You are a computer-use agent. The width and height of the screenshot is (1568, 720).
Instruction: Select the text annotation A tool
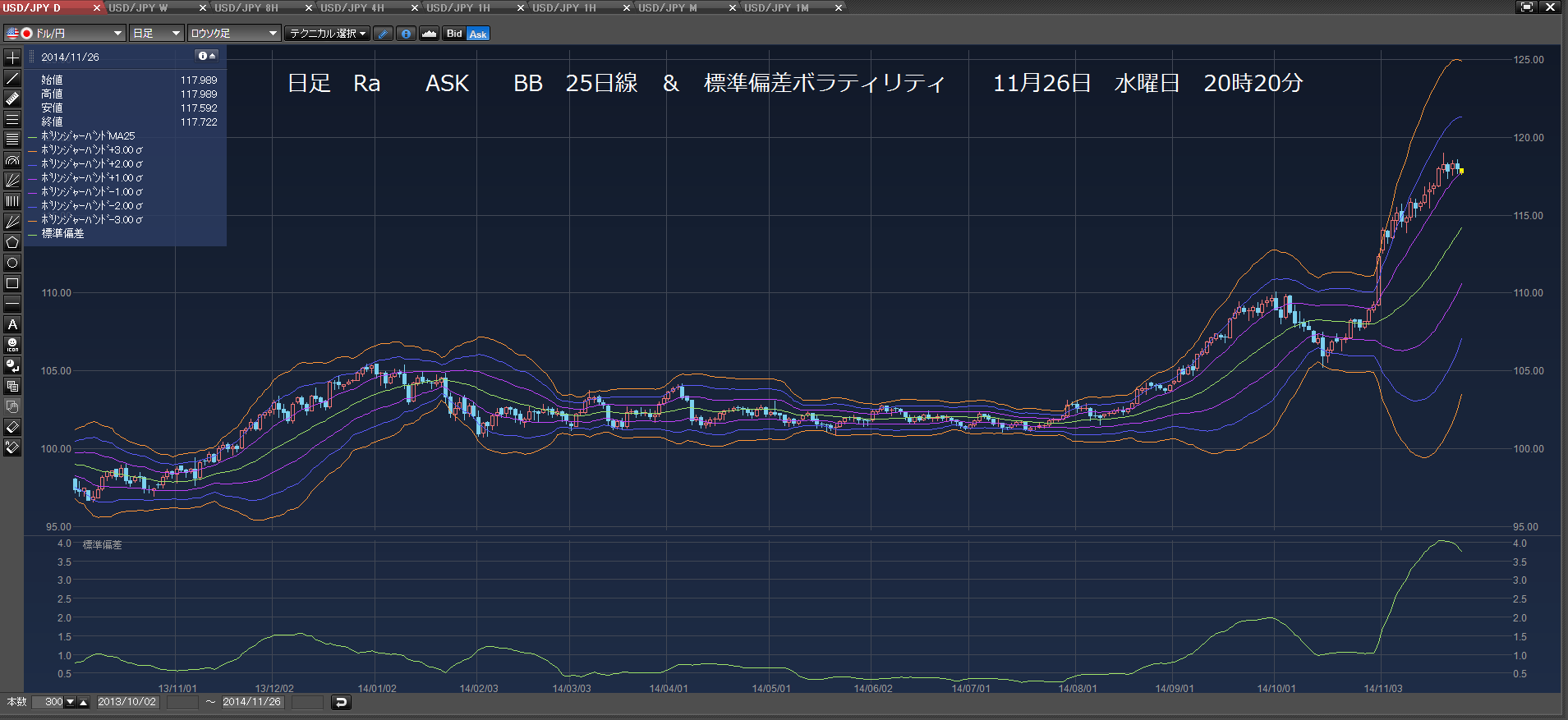tap(12, 324)
